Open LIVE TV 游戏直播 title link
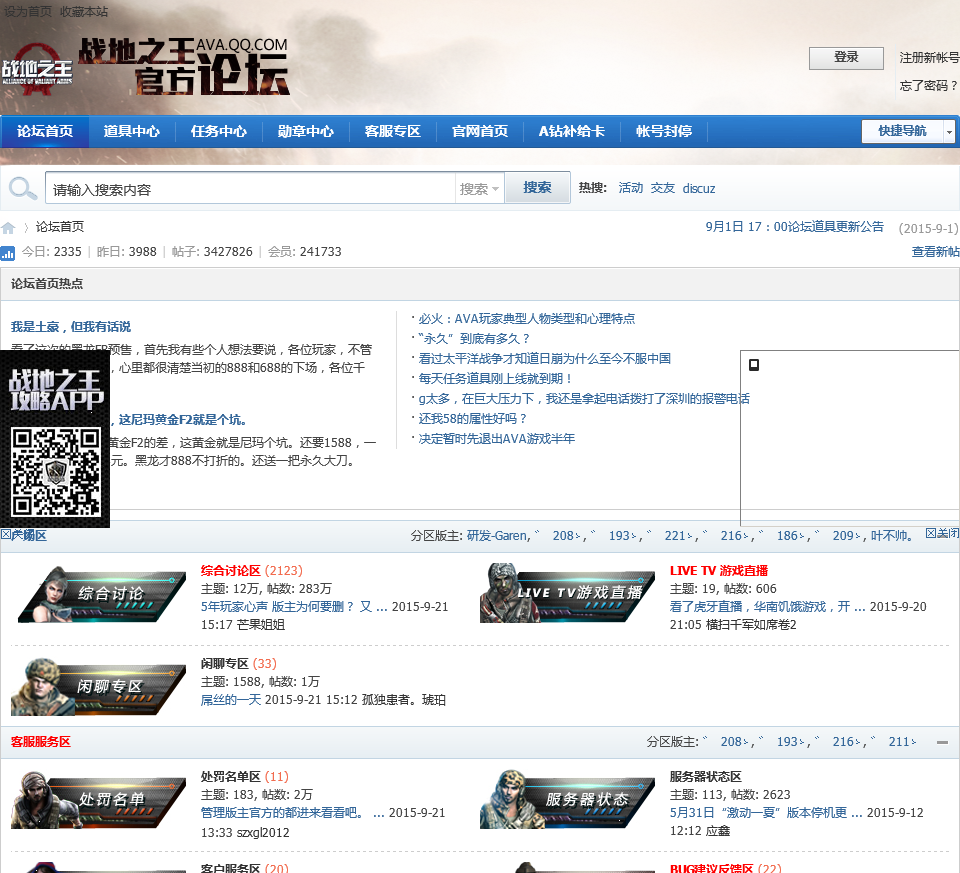 coord(719,571)
